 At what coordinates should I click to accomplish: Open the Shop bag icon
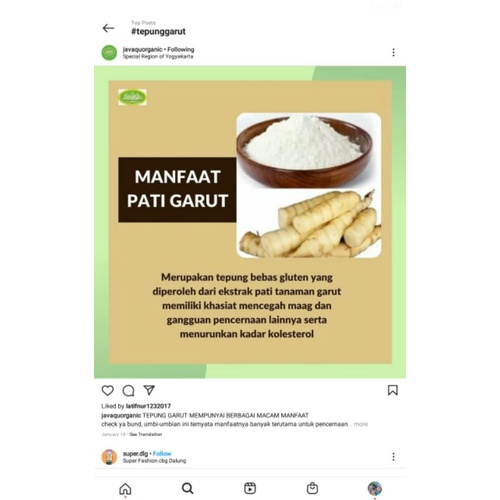[x=312, y=488]
